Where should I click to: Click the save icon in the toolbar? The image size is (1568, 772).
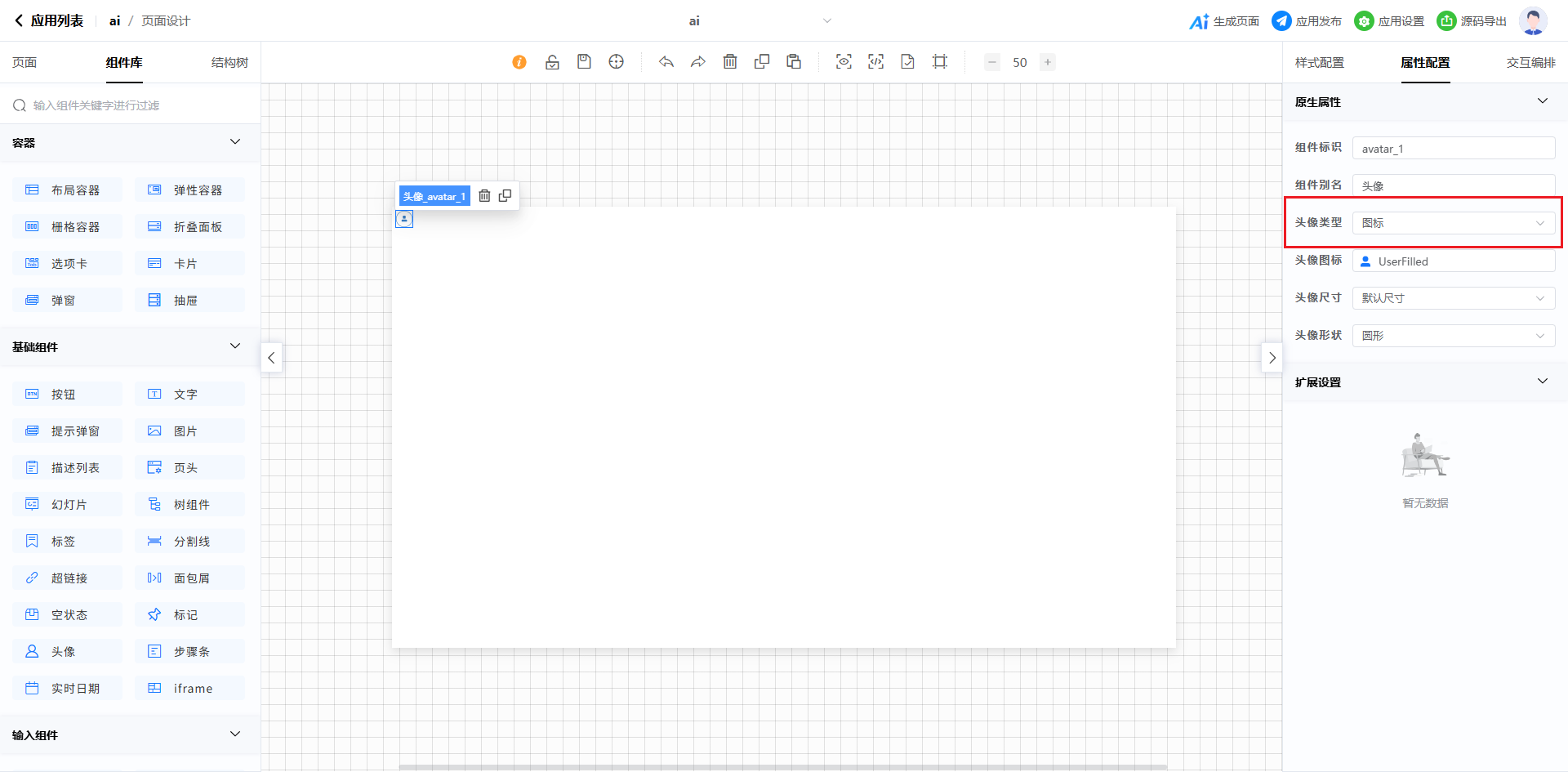pyautogui.click(x=584, y=62)
